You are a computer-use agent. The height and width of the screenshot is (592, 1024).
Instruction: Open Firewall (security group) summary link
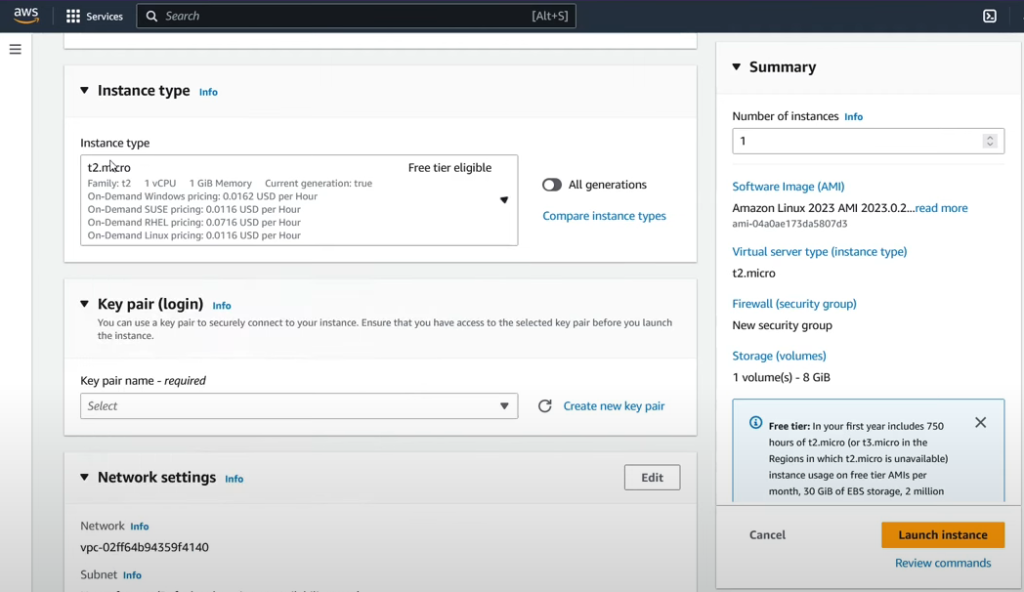pos(794,304)
